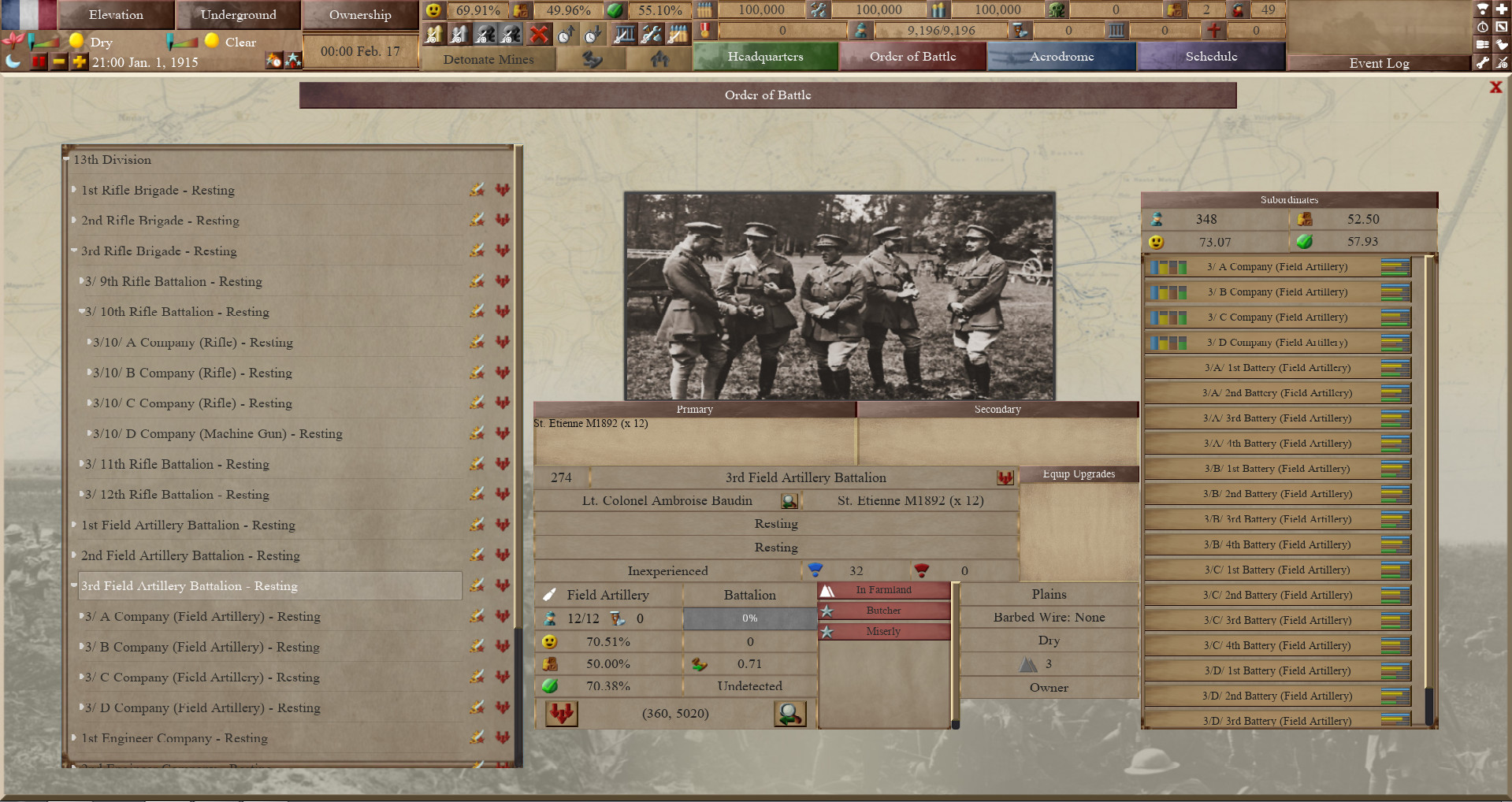Click the officers photograph
The image size is (1512, 802).
pyautogui.click(x=839, y=296)
